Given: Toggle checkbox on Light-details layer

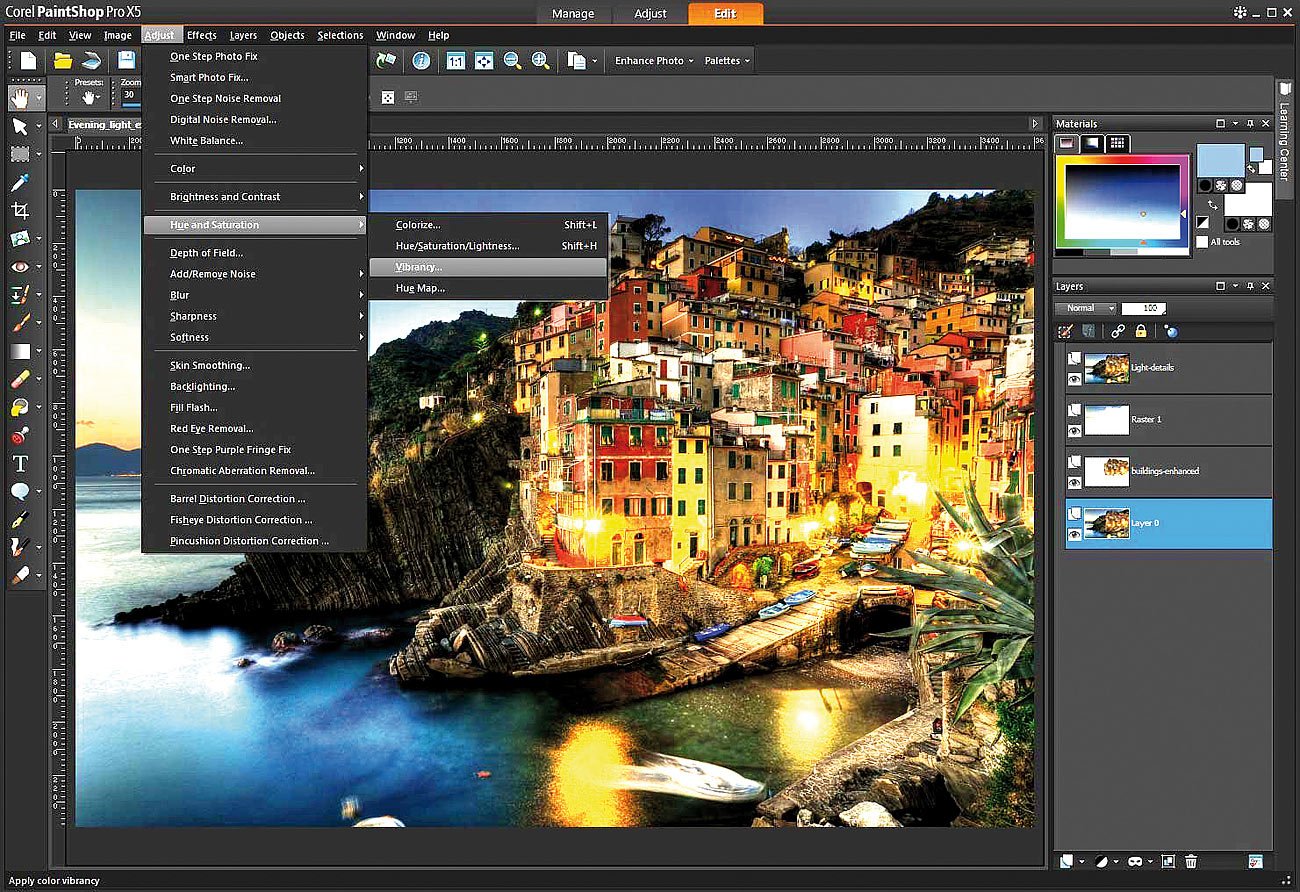Looking at the screenshot, I should pyautogui.click(x=1075, y=359).
